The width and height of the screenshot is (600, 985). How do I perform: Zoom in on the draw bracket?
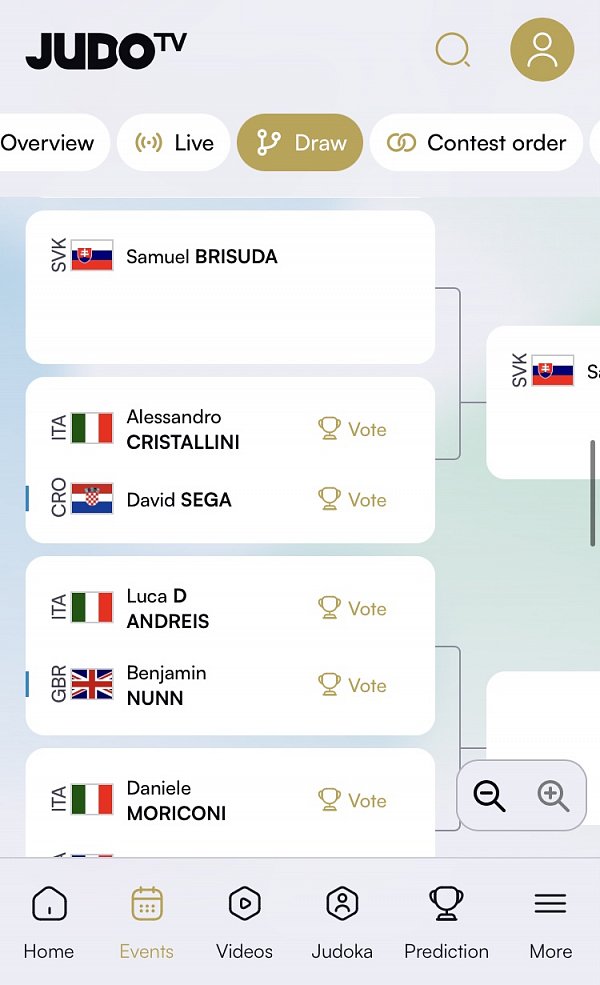[x=553, y=795]
